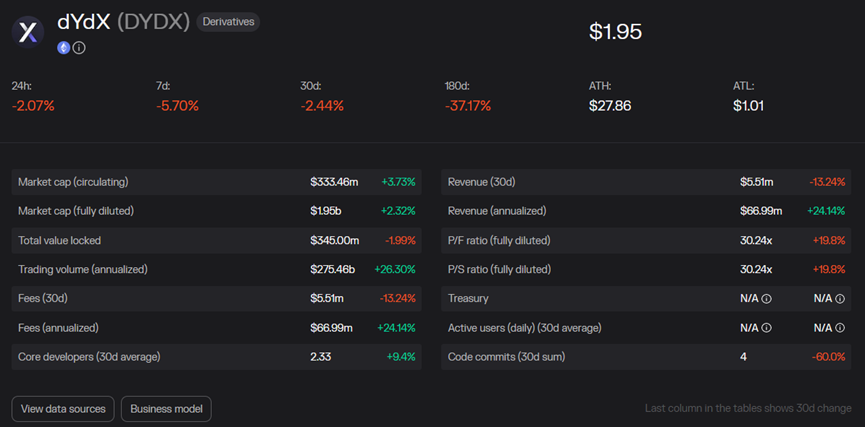Select the Derivatives category tag
The width and height of the screenshot is (865, 427).
227,22
